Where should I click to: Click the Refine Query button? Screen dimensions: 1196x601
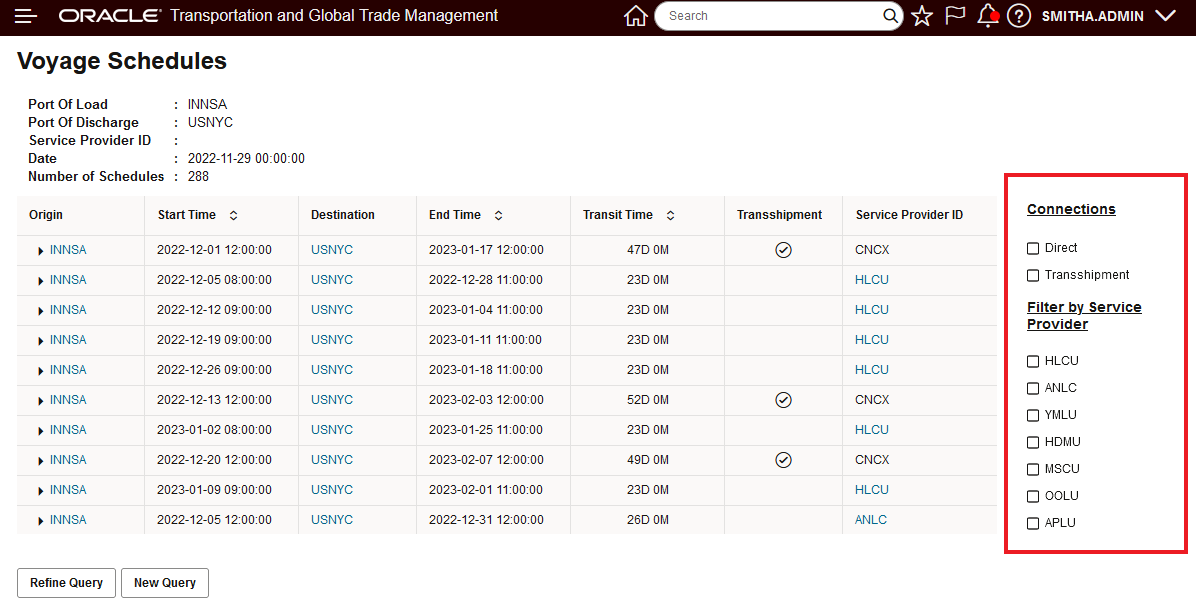point(66,583)
